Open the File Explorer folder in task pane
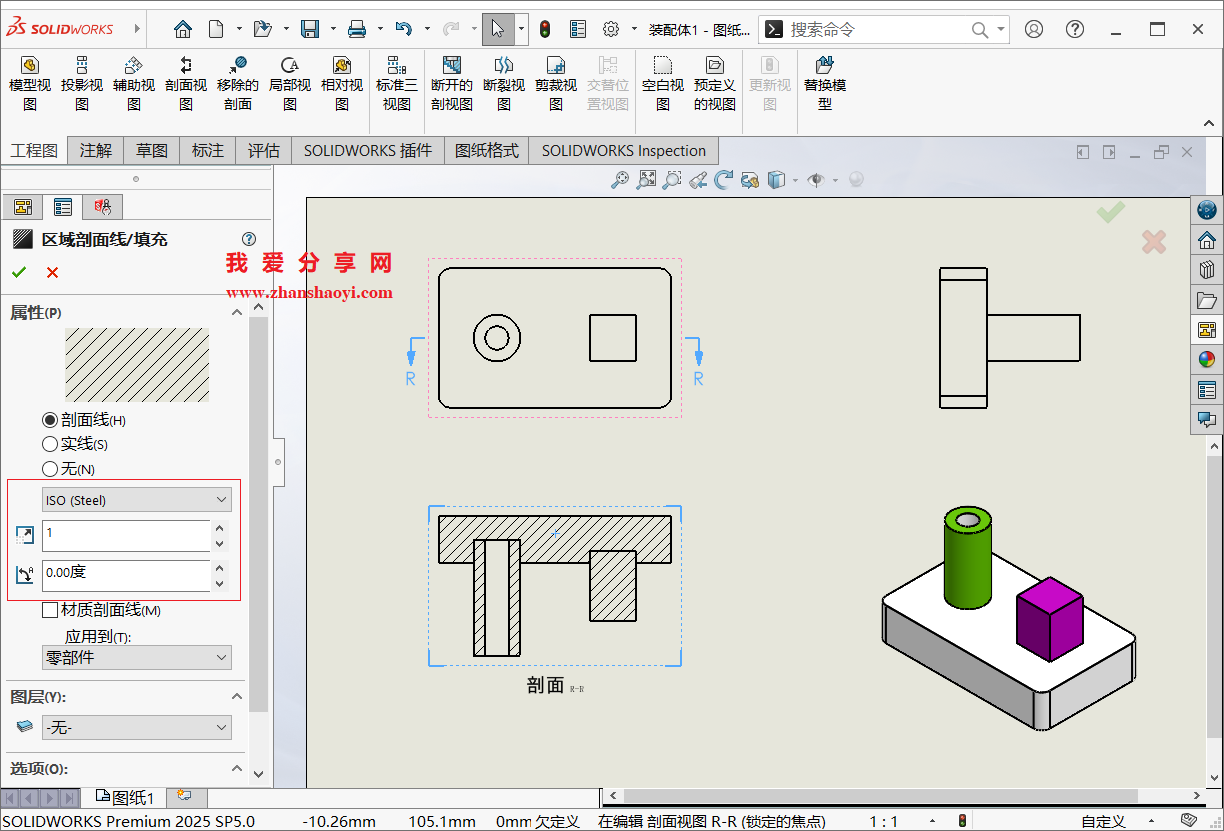Viewport: 1224px width, 831px height. (1207, 300)
